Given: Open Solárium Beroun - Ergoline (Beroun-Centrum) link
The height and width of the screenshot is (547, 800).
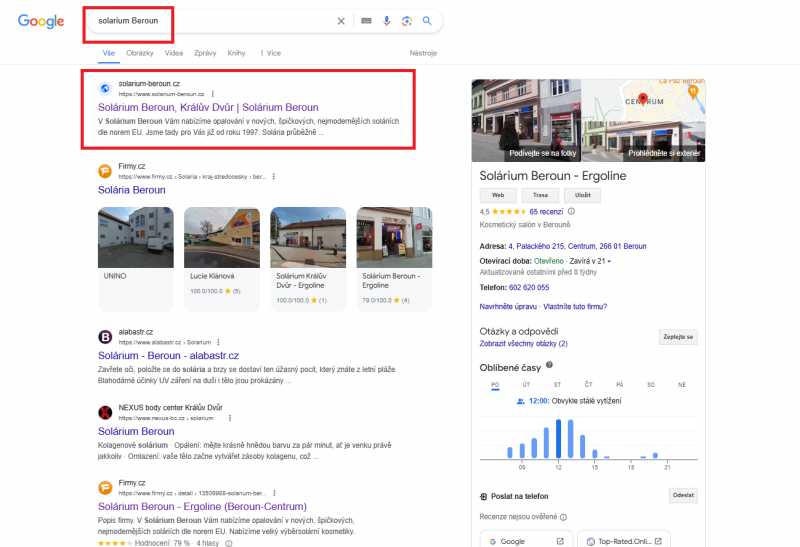Looking at the screenshot, I should coord(203,507).
